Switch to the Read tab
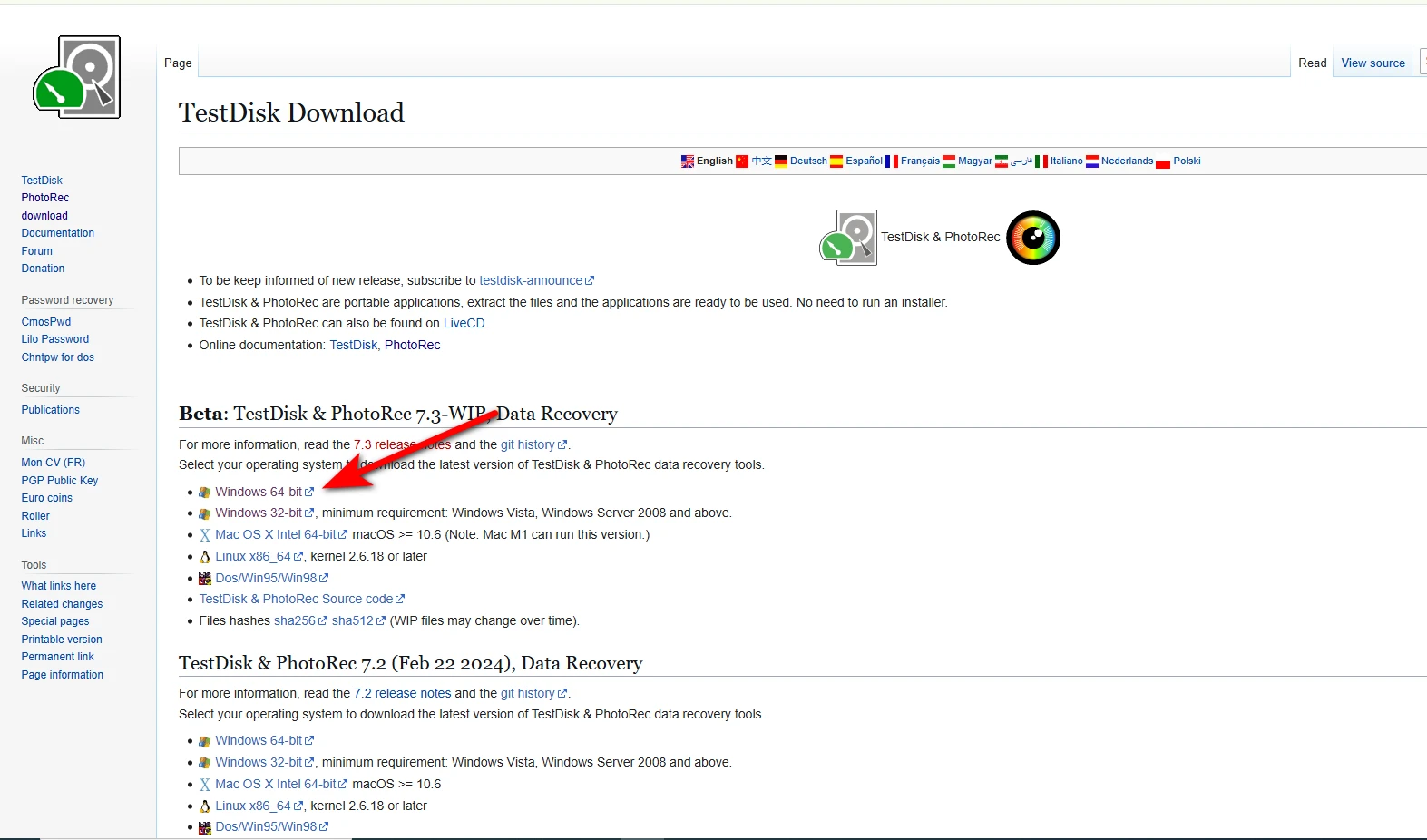The height and width of the screenshot is (840, 1427). click(1312, 63)
